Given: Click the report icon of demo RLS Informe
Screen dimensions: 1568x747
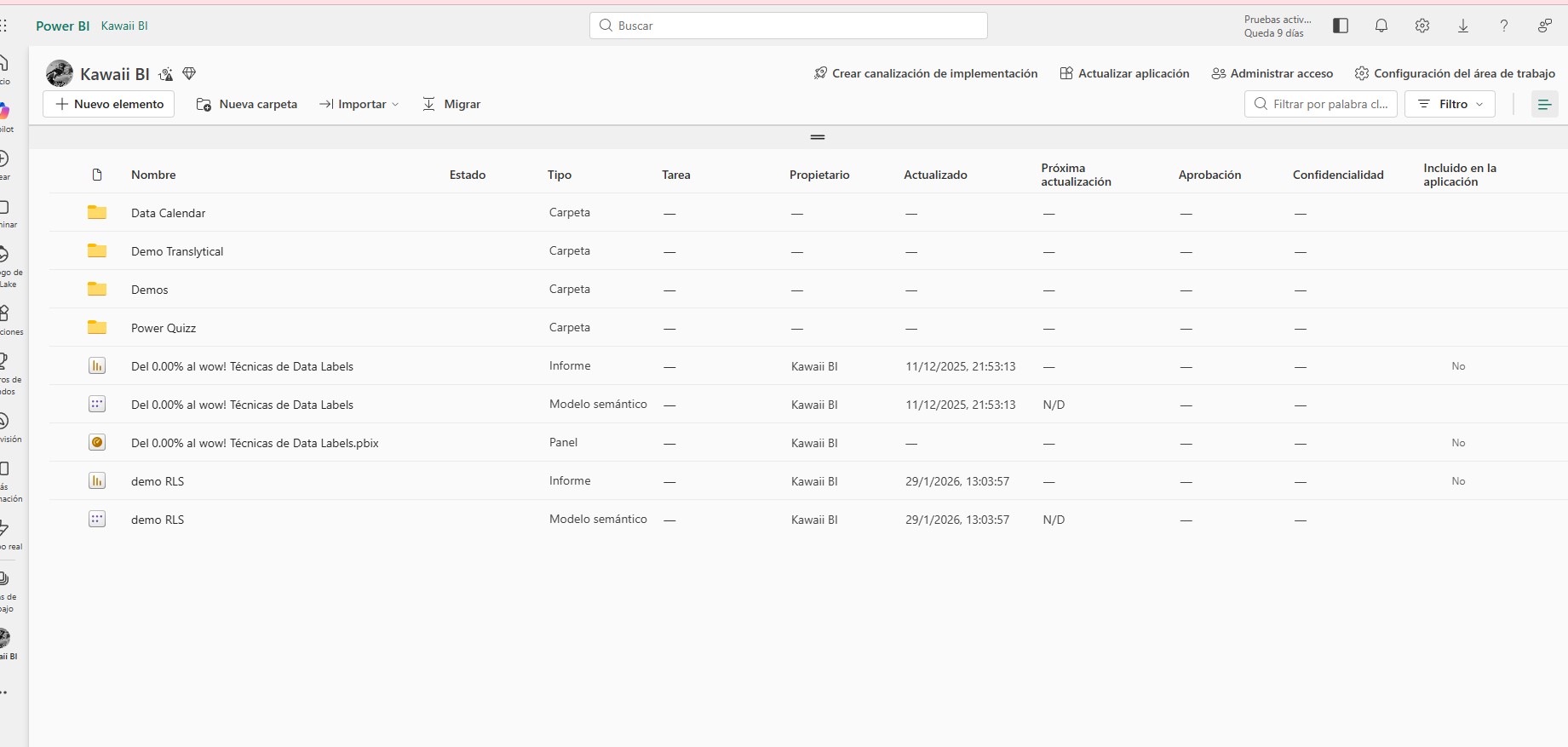Looking at the screenshot, I should (97, 480).
